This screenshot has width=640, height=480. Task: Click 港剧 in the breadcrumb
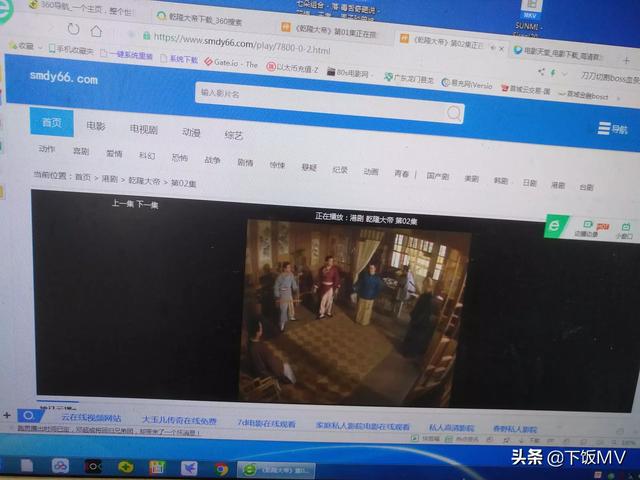coord(109,179)
